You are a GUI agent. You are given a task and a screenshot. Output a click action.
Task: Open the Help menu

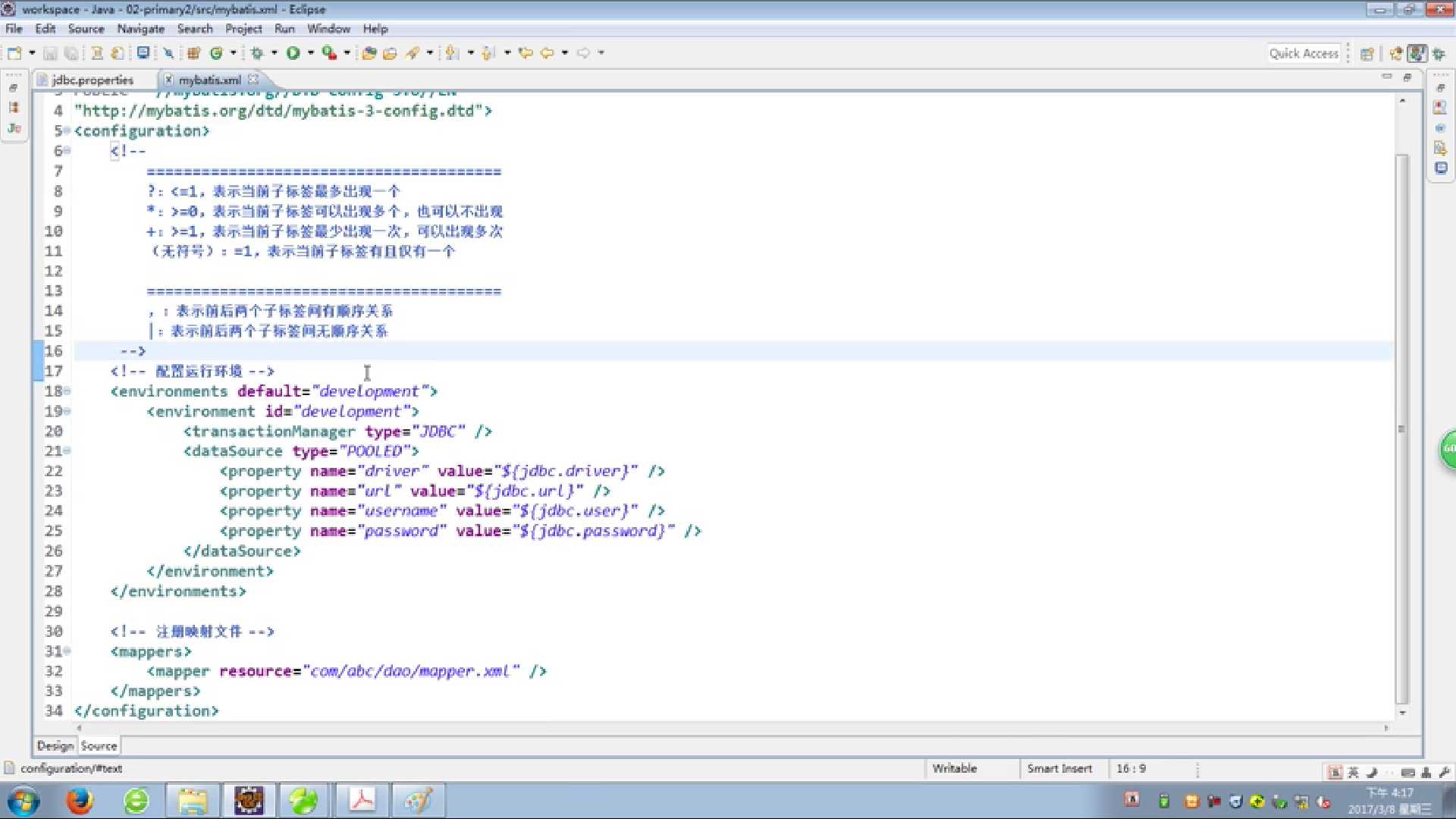click(375, 29)
